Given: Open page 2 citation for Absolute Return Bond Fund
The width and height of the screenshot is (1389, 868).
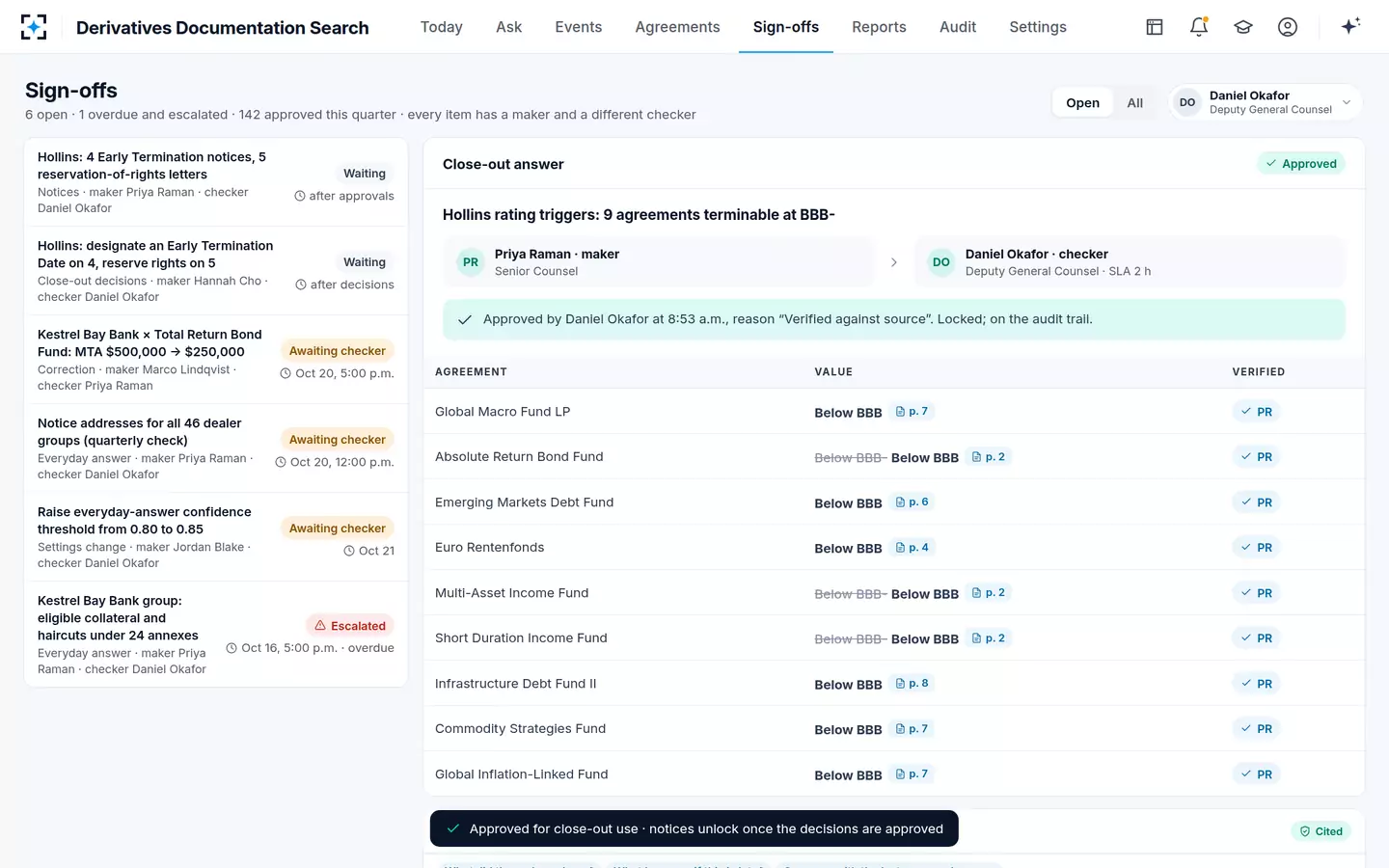Looking at the screenshot, I should coord(989,457).
